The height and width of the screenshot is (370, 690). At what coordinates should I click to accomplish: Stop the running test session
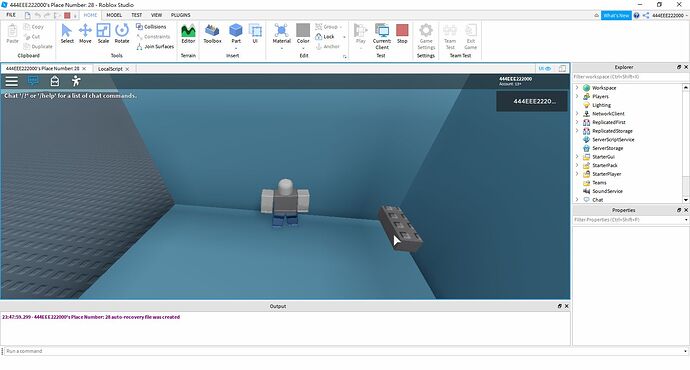pos(402,33)
